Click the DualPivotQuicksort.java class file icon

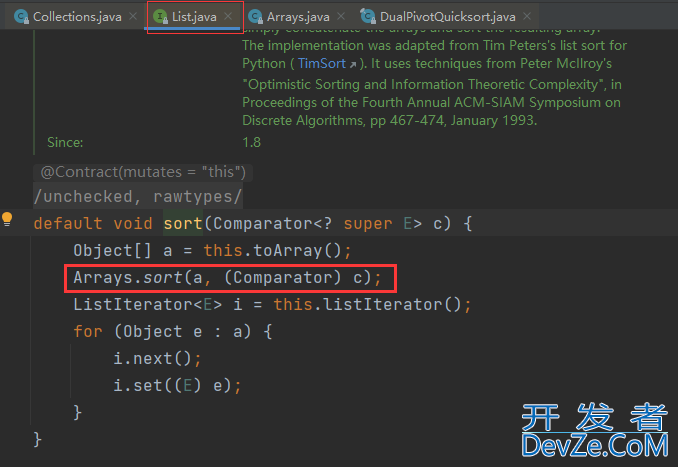click(x=368, y=16)
